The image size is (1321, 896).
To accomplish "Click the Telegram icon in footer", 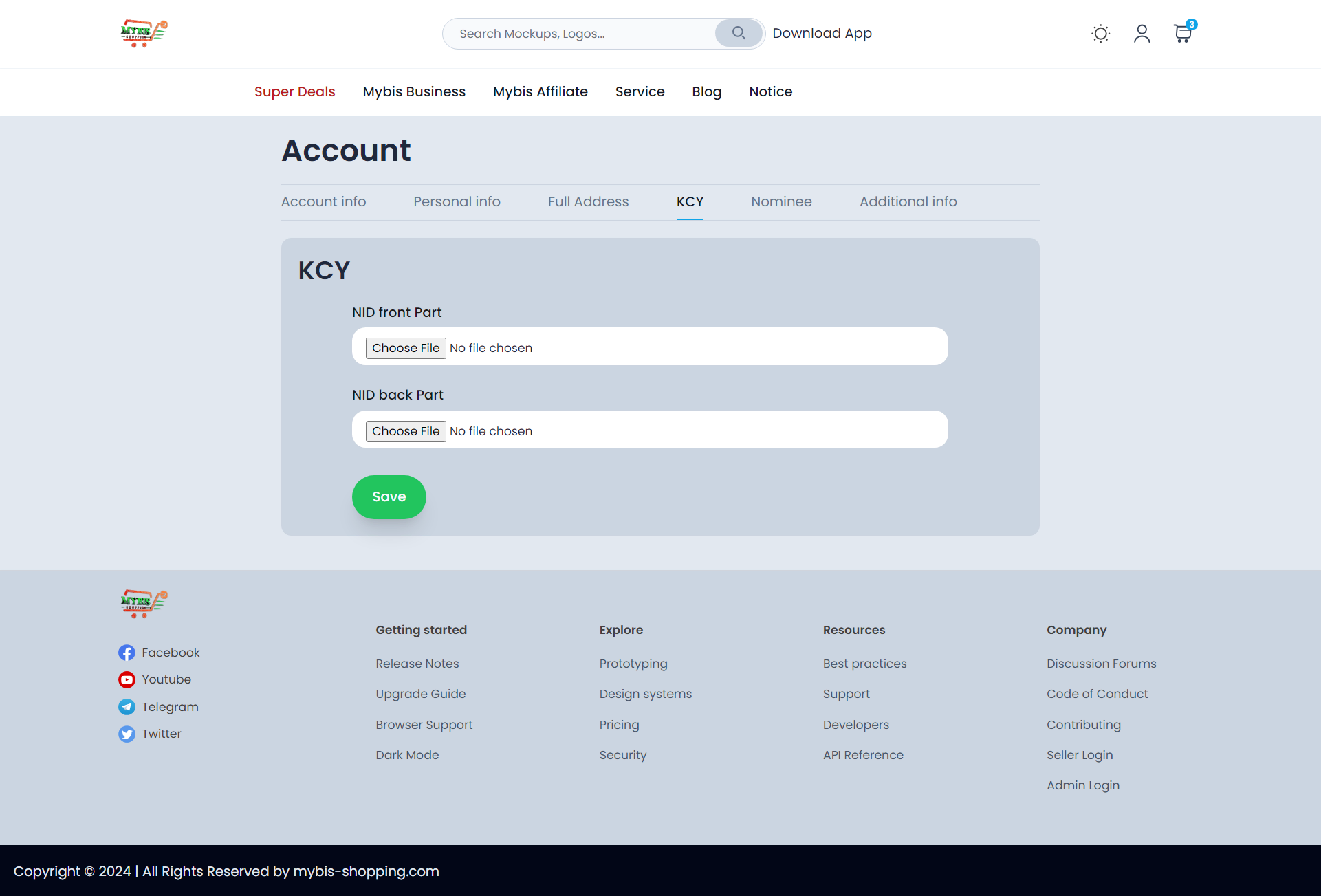I will click(127, 707).
